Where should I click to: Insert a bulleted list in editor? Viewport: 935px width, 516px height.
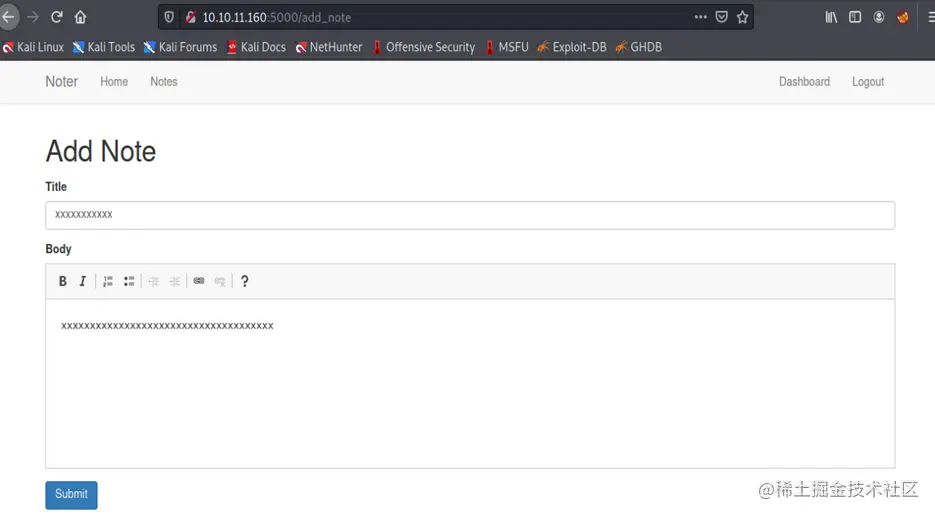tap(129, 281)
